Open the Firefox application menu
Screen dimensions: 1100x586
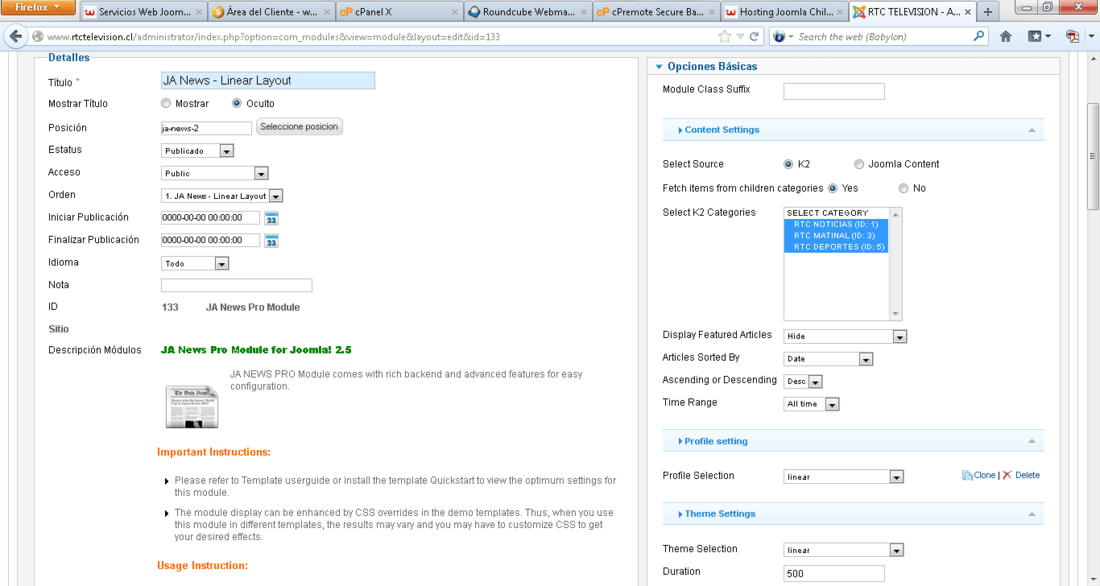[39, 7]
